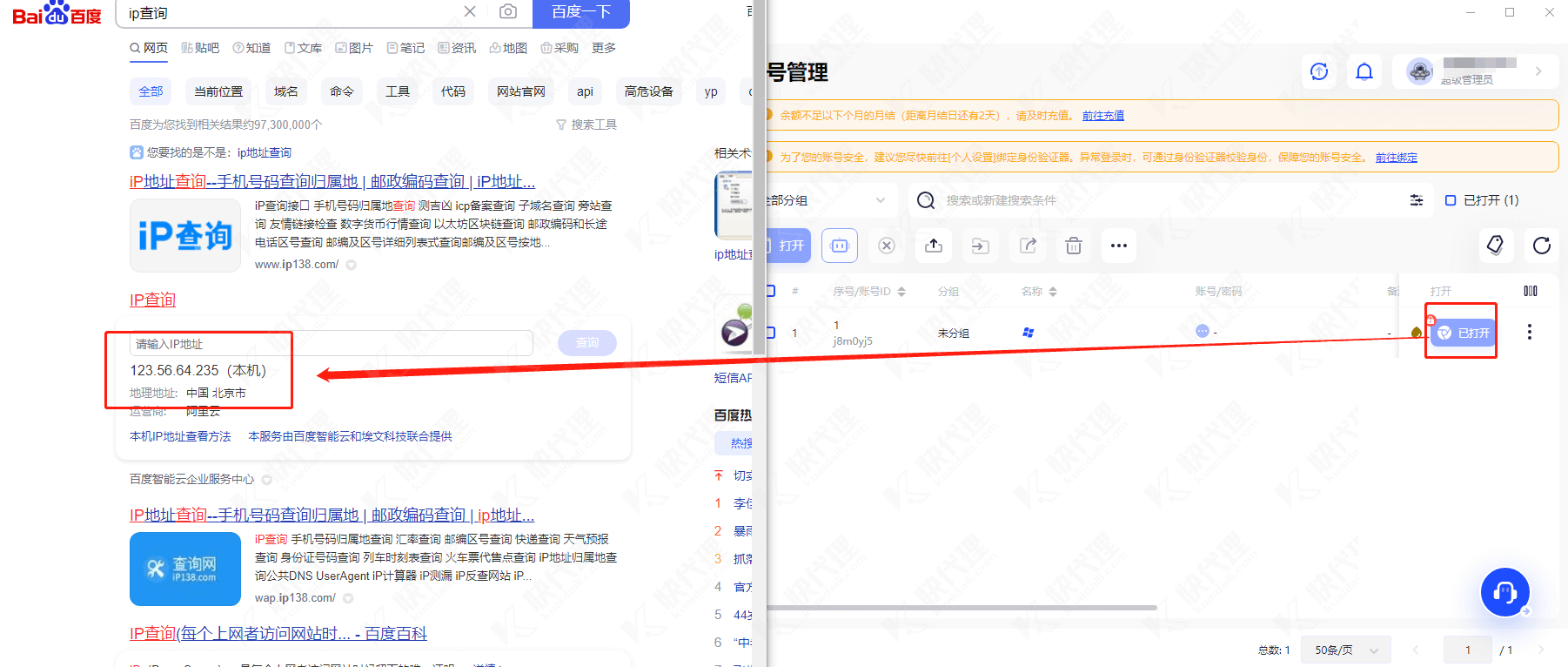Click the 请输入IP地址 input field
This screenshot has width=1568, height=667.
click(x=331, y=344)
